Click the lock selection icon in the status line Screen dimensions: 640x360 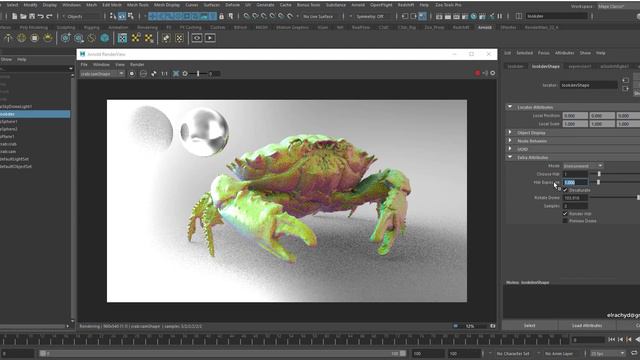221,16
